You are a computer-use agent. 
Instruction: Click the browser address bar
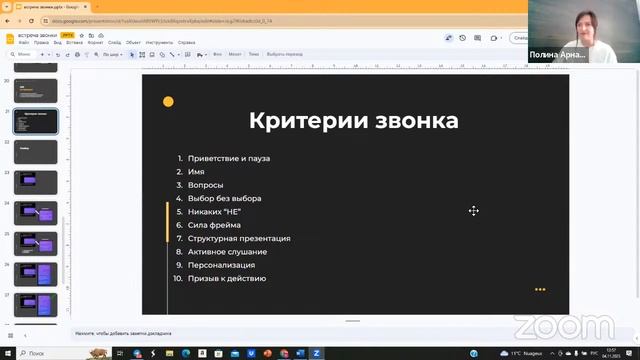tap(282, 21)
